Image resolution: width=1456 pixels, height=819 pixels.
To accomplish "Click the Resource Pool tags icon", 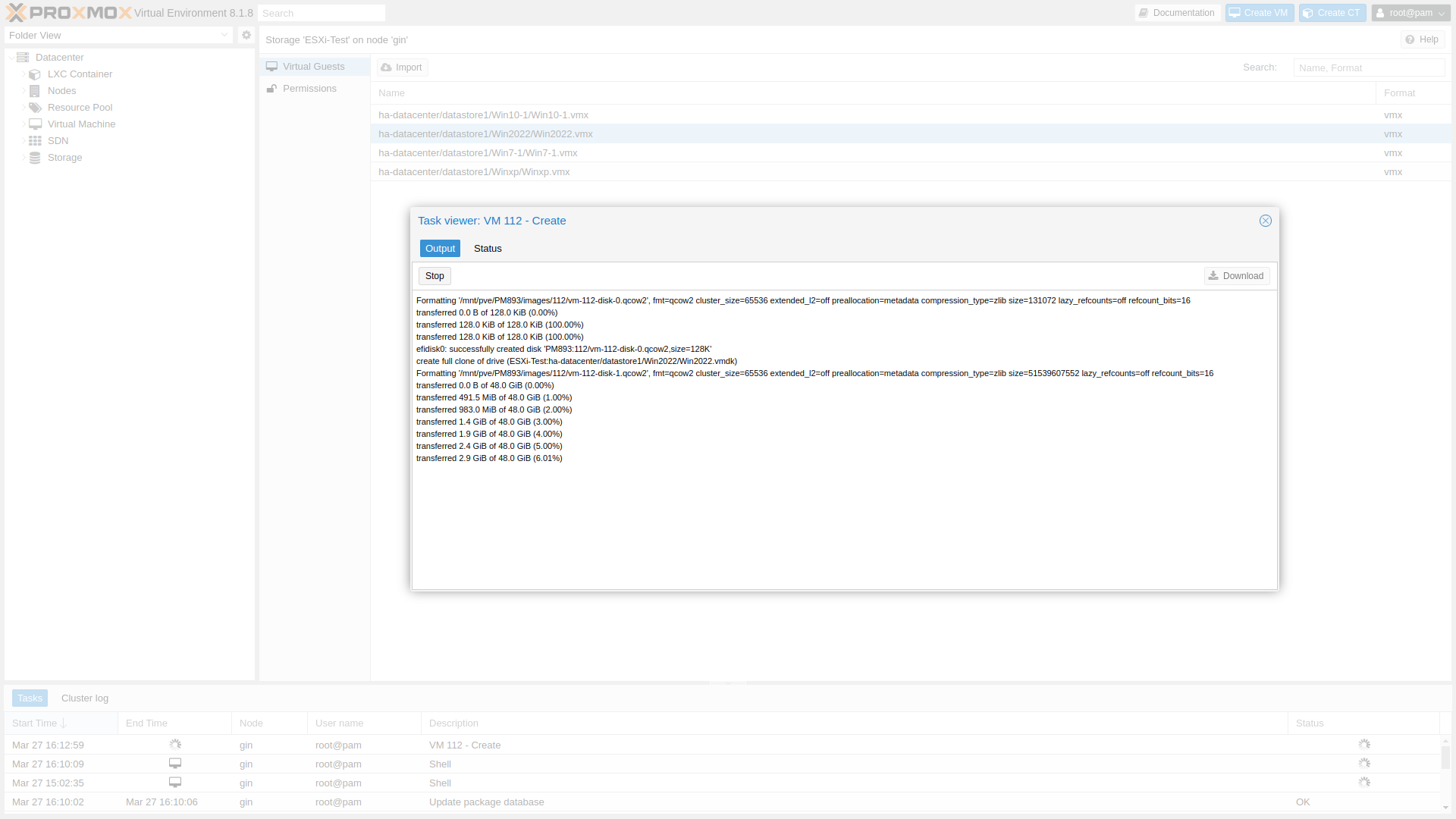I will 35,108.
